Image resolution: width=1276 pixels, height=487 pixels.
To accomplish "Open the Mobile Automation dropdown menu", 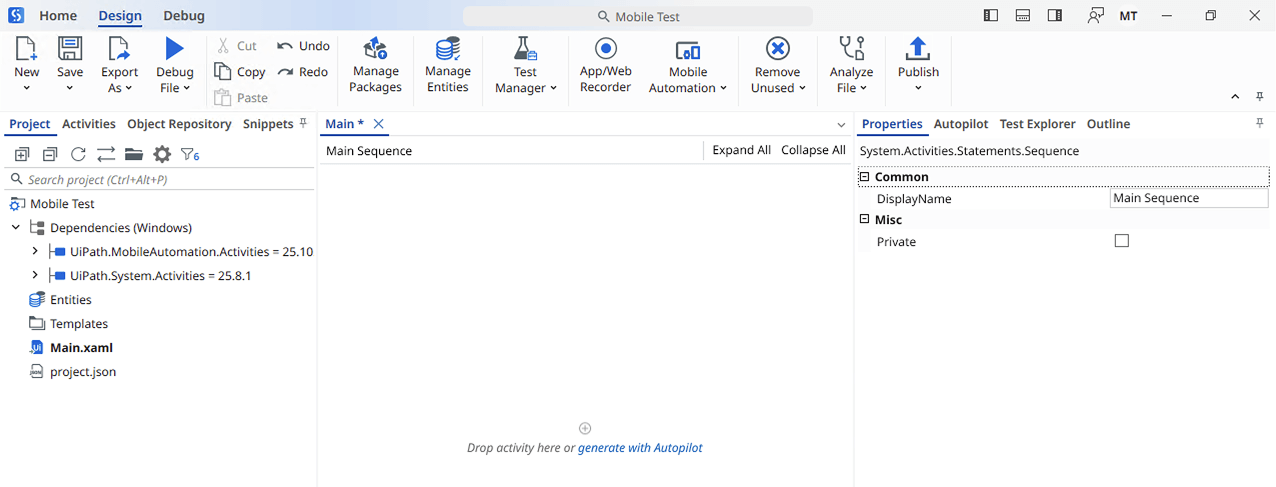I will pyautogui.click(x=688, y=80).
